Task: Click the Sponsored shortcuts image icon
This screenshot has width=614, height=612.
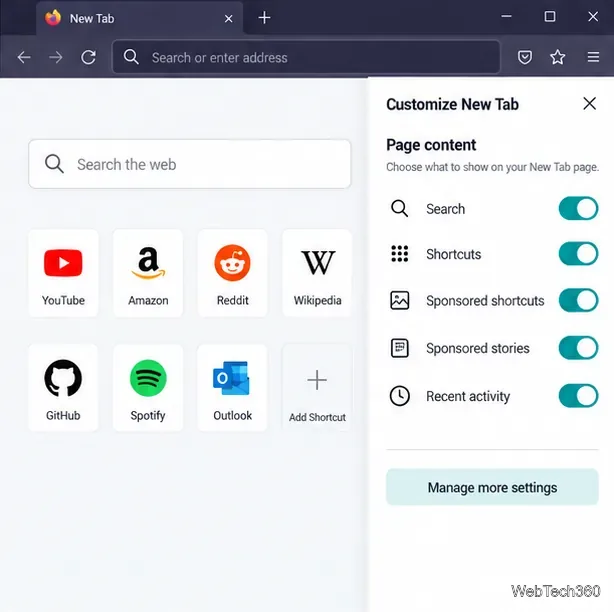Action: [399, 300]
